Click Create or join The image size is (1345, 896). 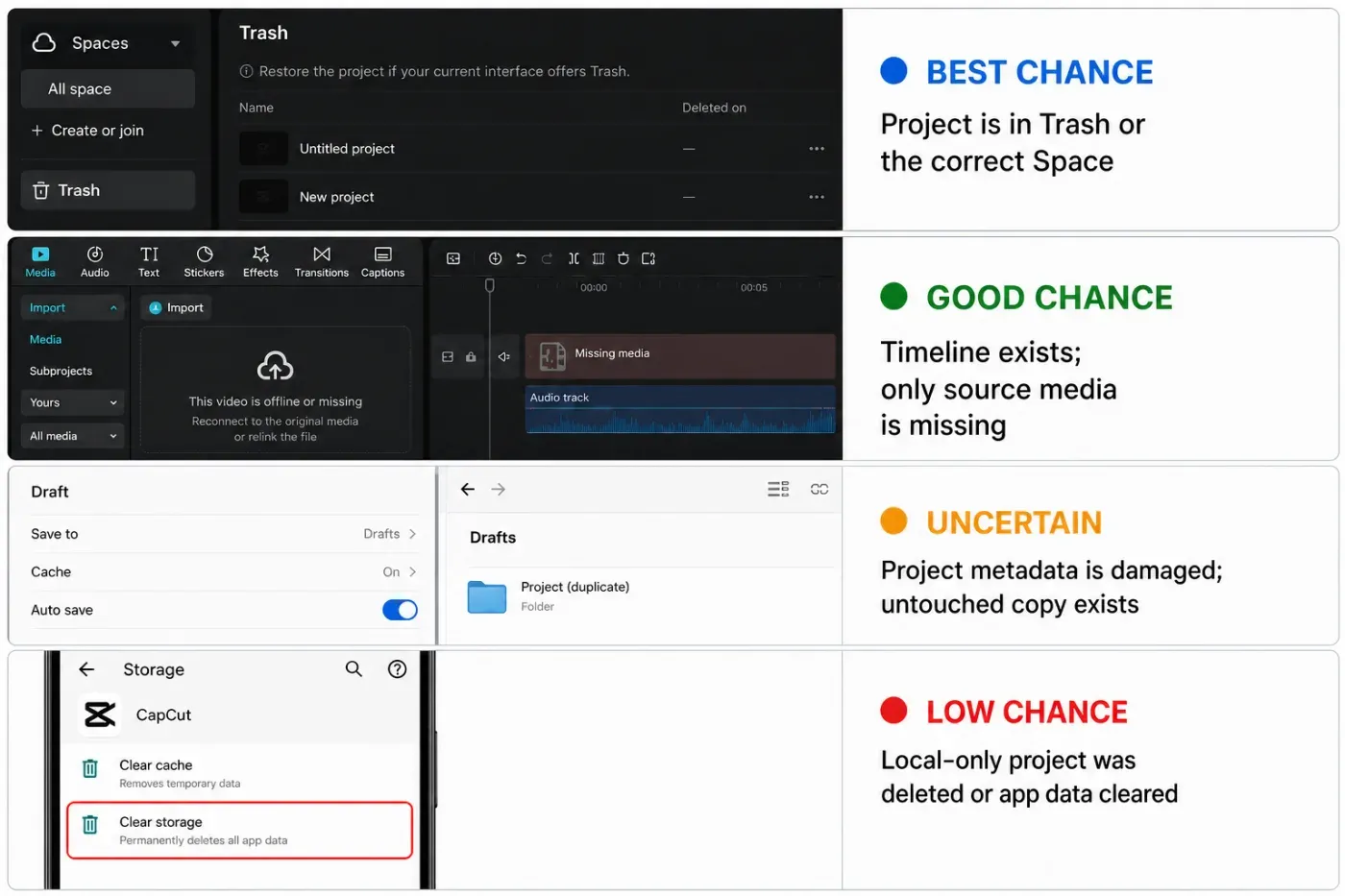click(x=87, y=131)
